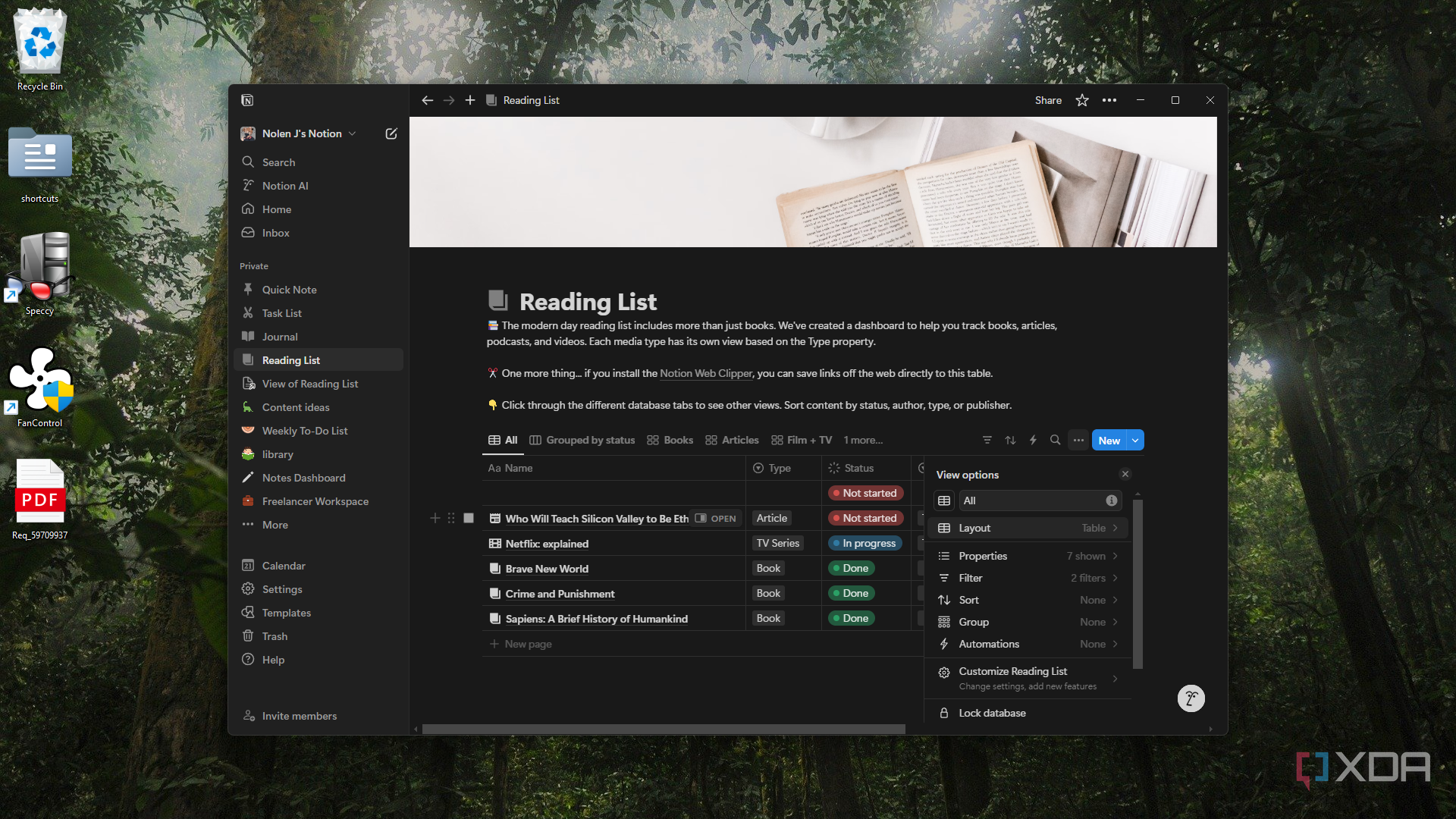Click the add-row plus icon beside Silicon Valley row
Screen dimensions: 1456x819
(x=435, y=518)
